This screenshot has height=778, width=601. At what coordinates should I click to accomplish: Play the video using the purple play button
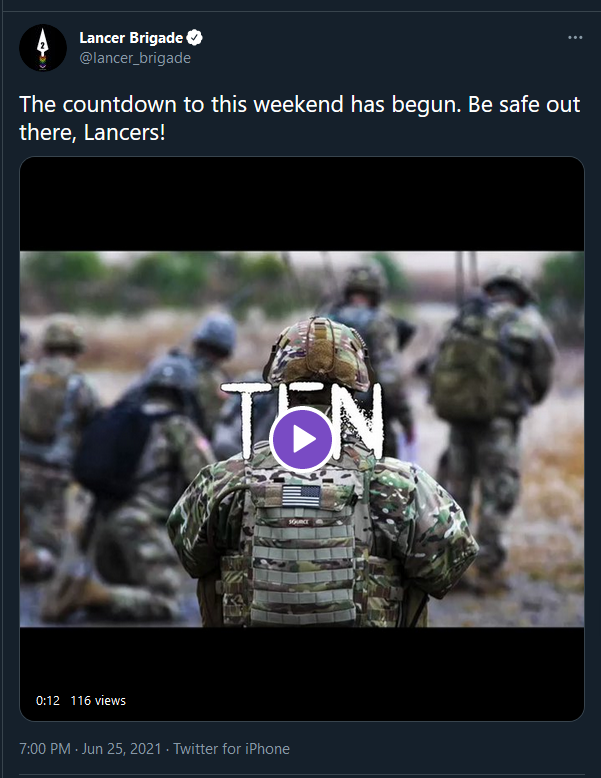tap(301, 439)
